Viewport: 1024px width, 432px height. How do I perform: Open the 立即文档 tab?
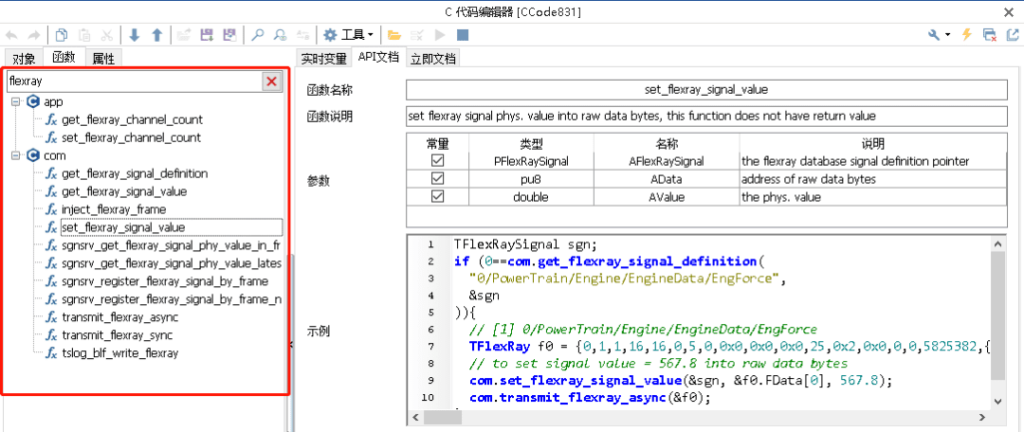click(433, 59)
